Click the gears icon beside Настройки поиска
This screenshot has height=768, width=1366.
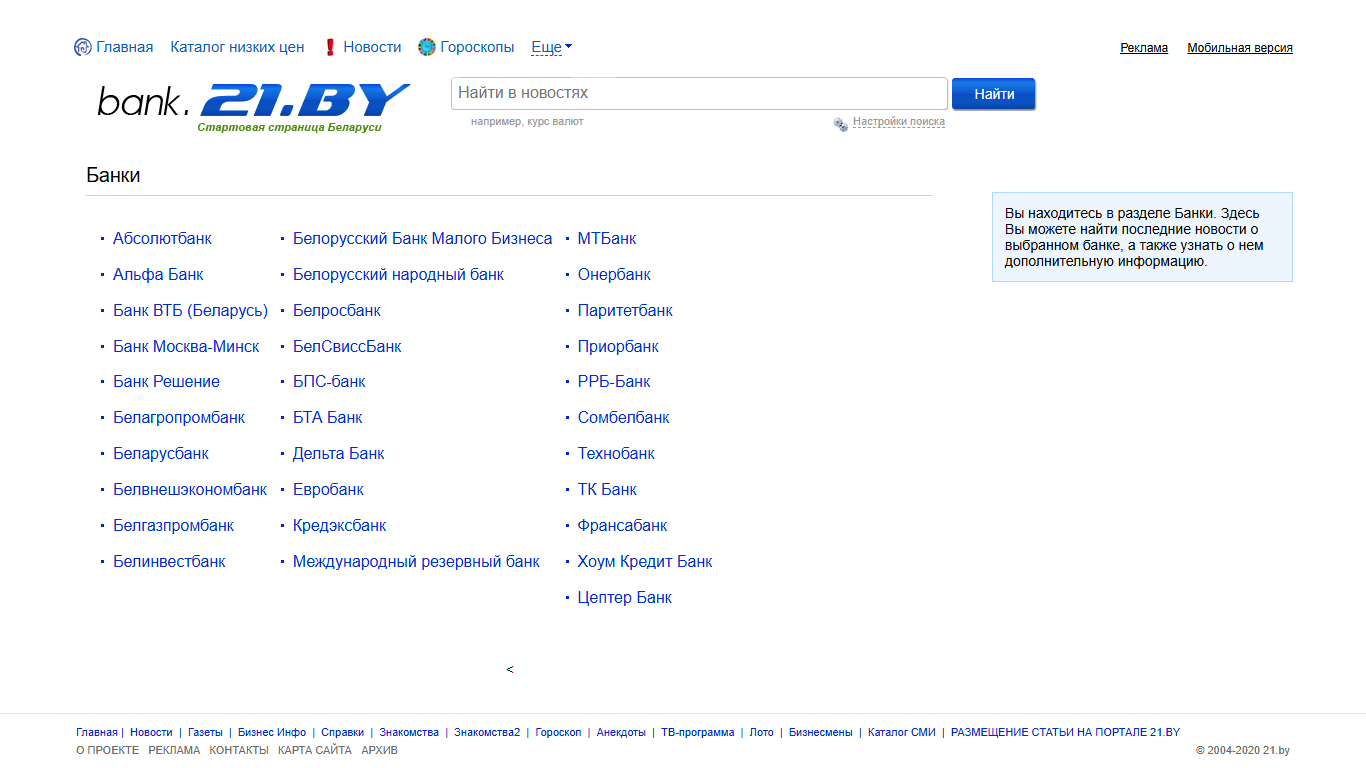(841, 123)
